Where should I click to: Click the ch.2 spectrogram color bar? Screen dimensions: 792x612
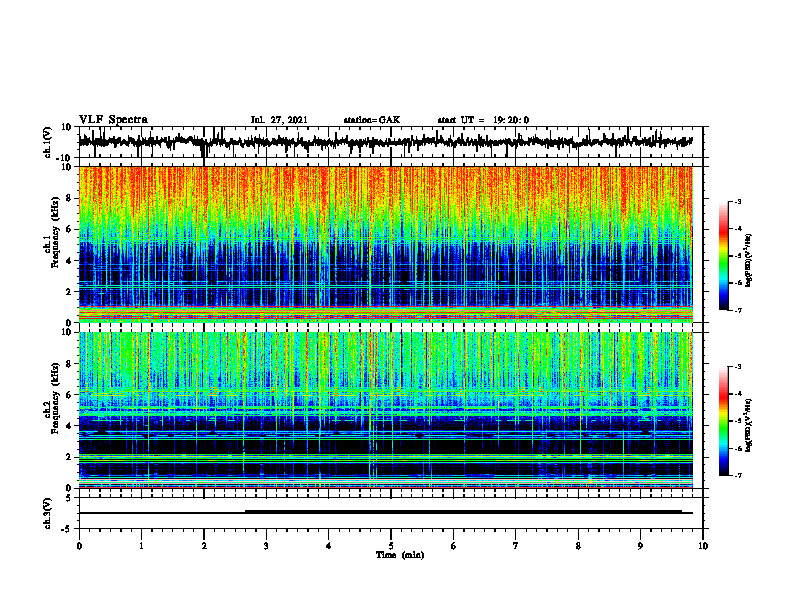tap(724, 421)
